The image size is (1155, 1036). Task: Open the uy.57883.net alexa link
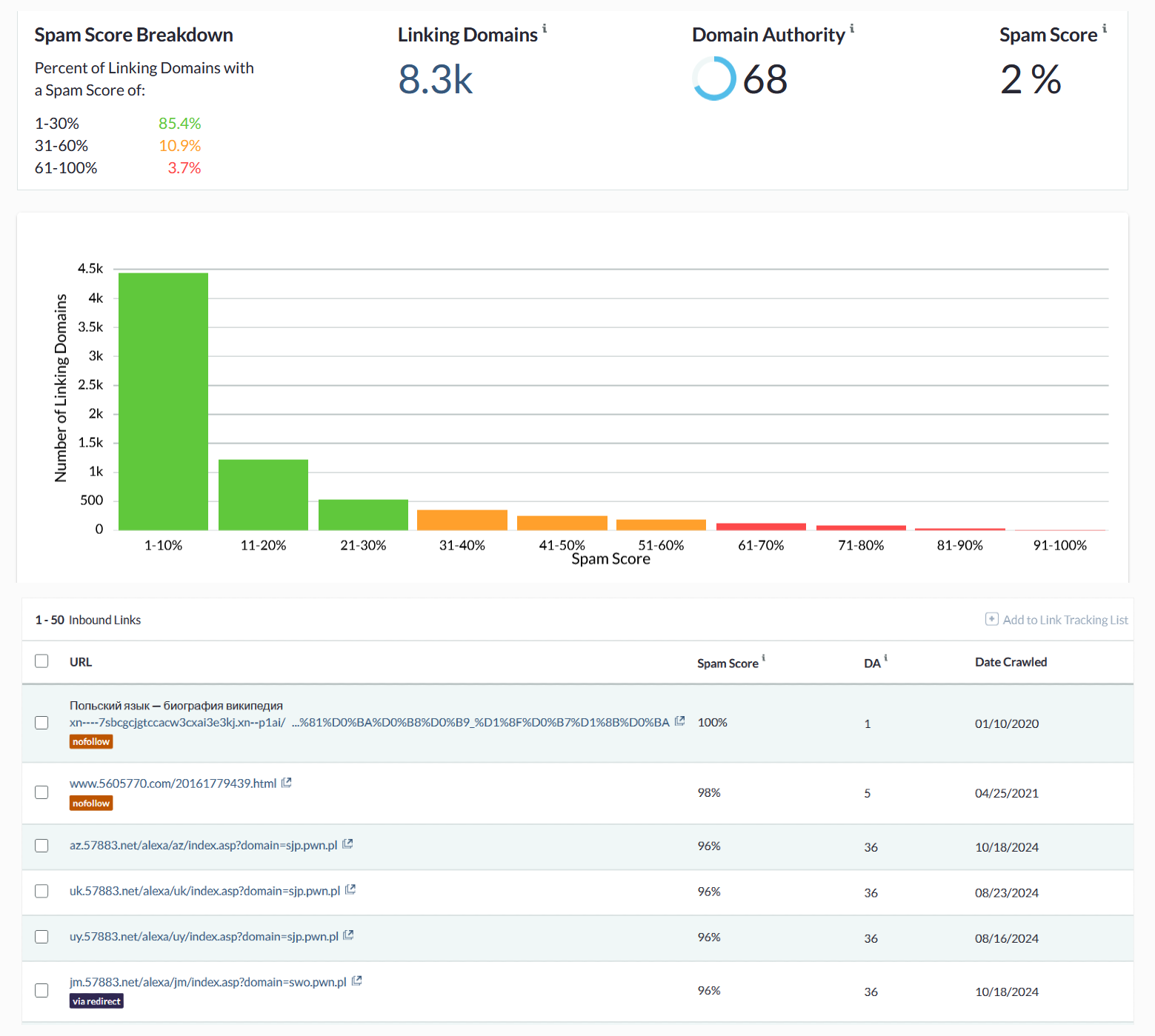(x=204, y=937)
